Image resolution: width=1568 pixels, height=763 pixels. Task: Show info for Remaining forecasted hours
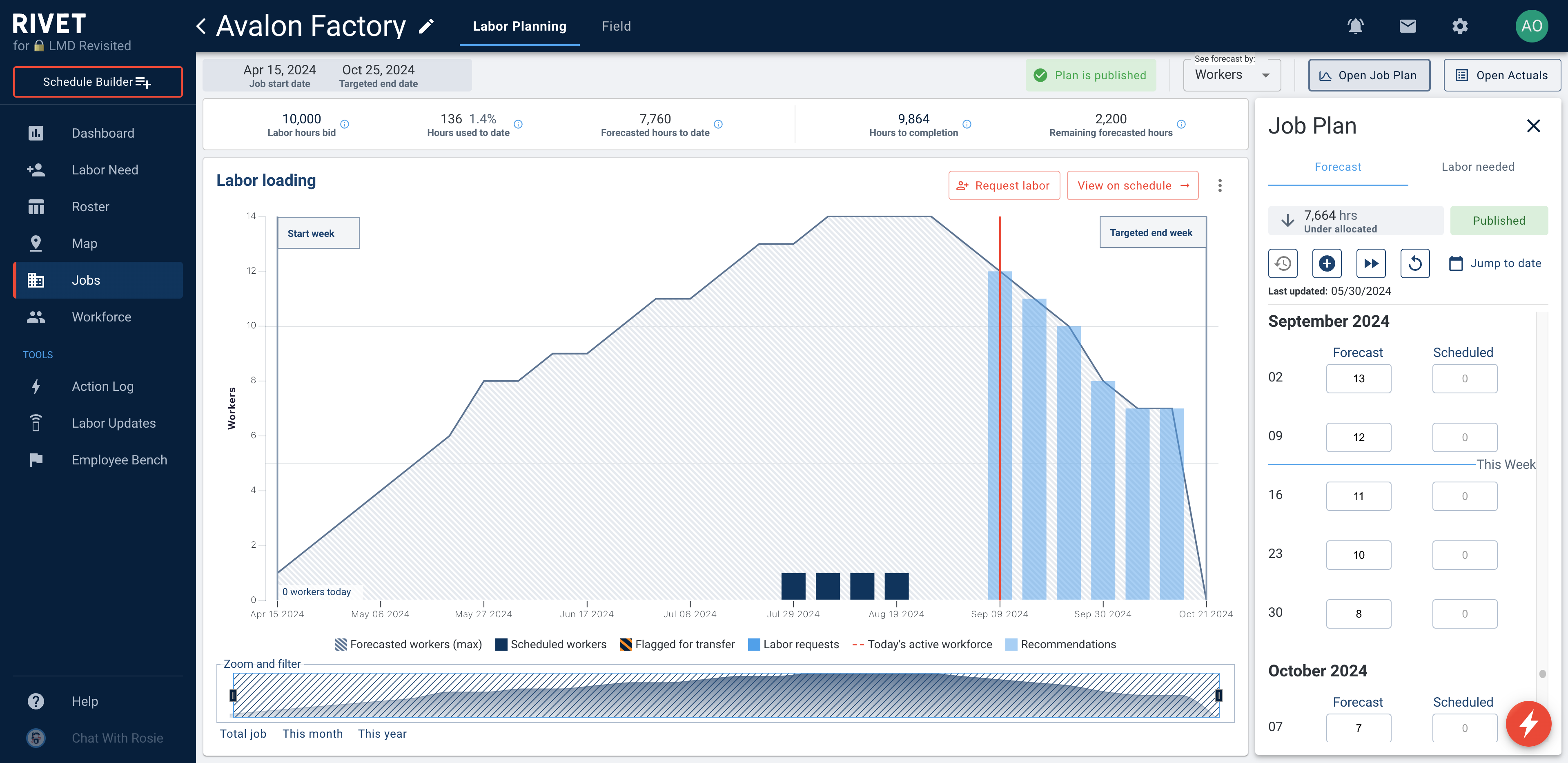coord(1181,124)
